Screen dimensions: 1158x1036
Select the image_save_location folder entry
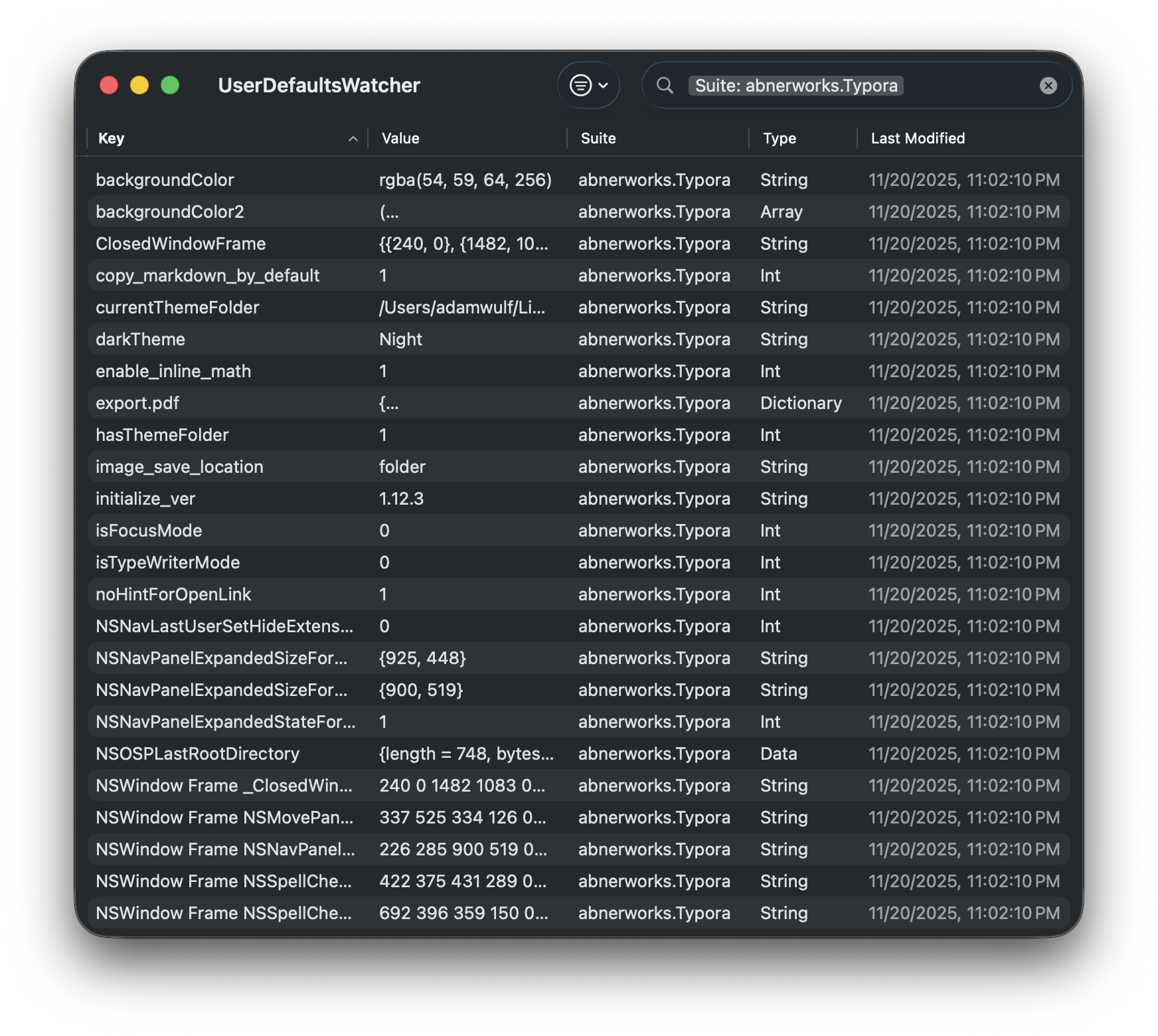pyautogui.click(x=402, y=466)
